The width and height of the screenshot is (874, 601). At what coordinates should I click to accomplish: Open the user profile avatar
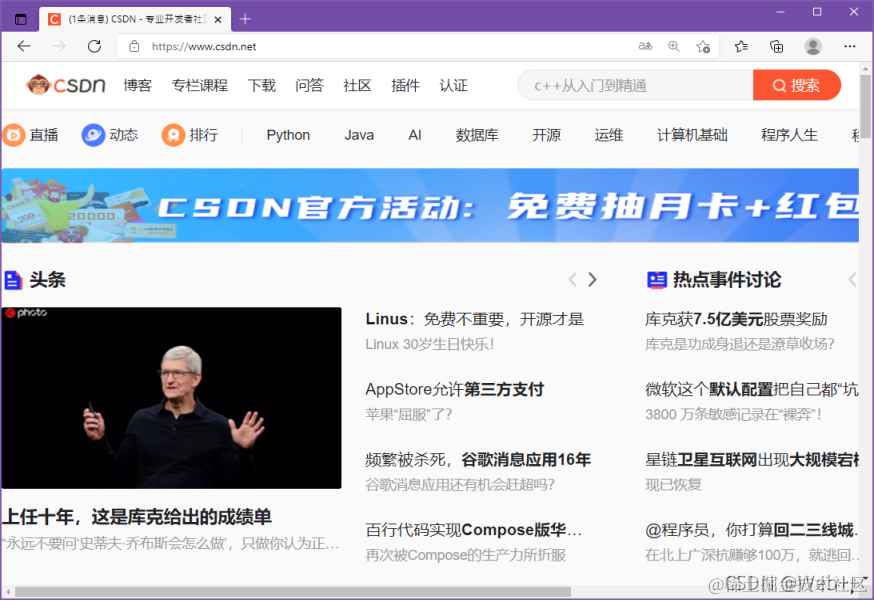coord(813,46)
